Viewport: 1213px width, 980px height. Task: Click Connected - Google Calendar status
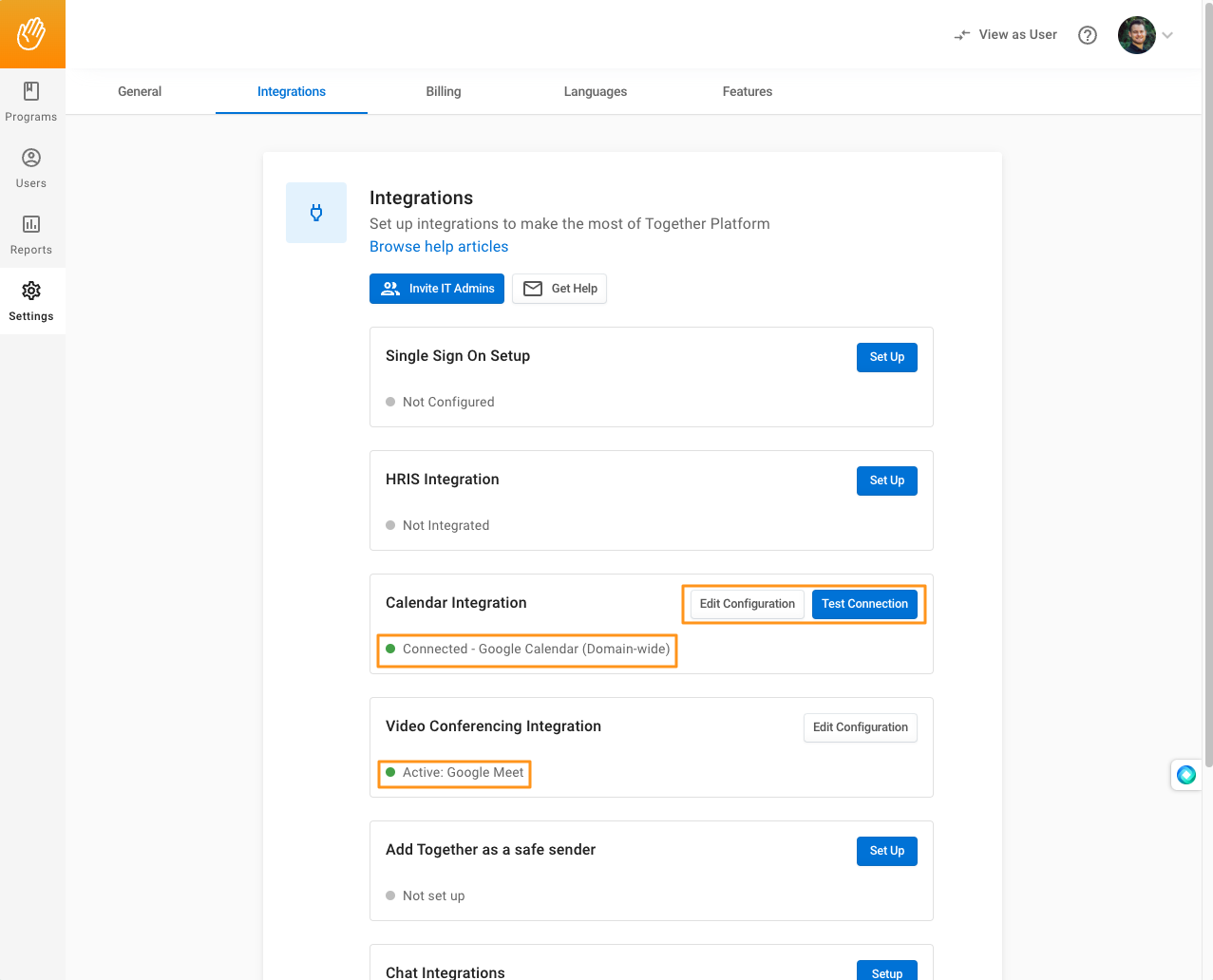[537, 650]
